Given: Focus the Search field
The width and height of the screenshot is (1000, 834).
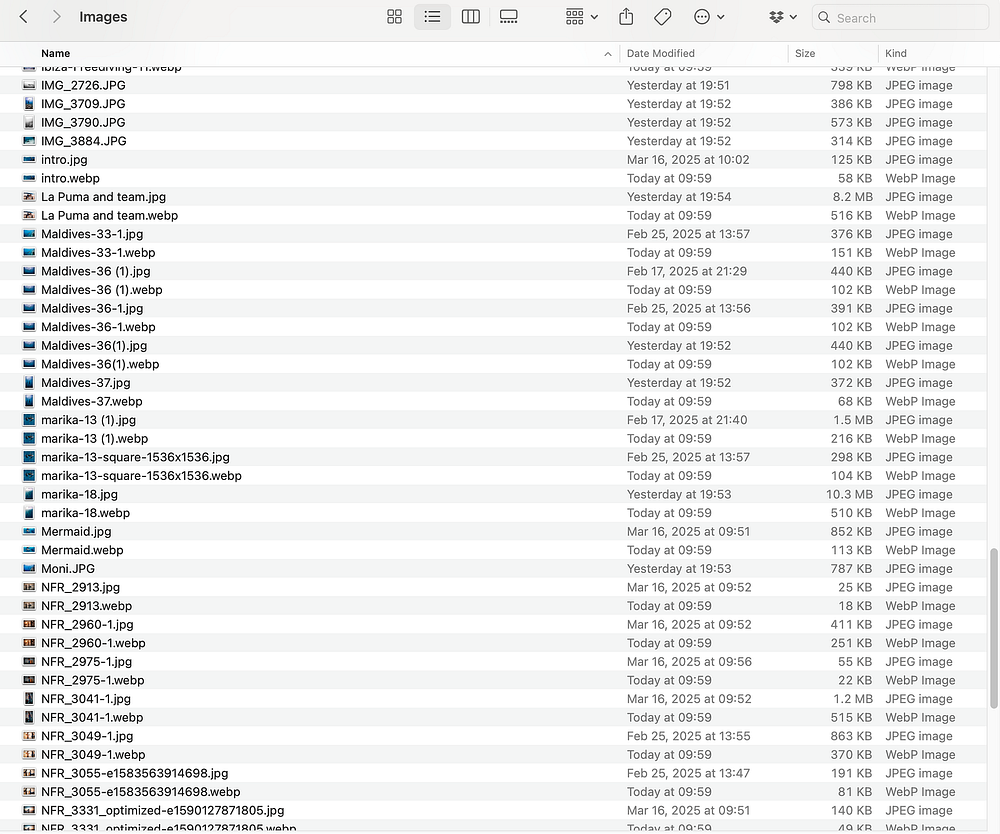Looking at the screenshot, I should pos(900,18).
